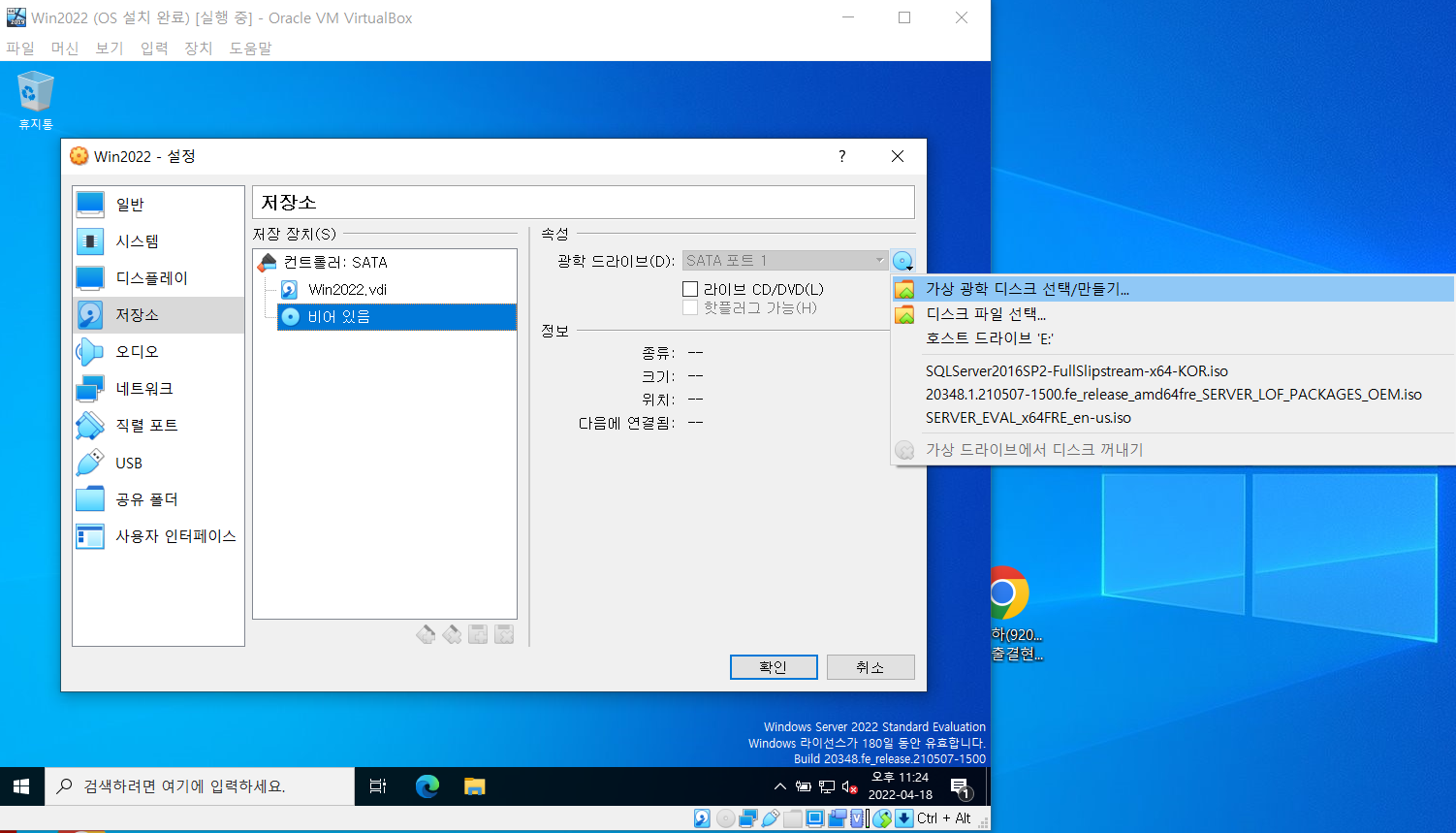The image size is (1456, 833).
Task: Open VirtualBox 머신 menu
Action: tap(65, 48)
